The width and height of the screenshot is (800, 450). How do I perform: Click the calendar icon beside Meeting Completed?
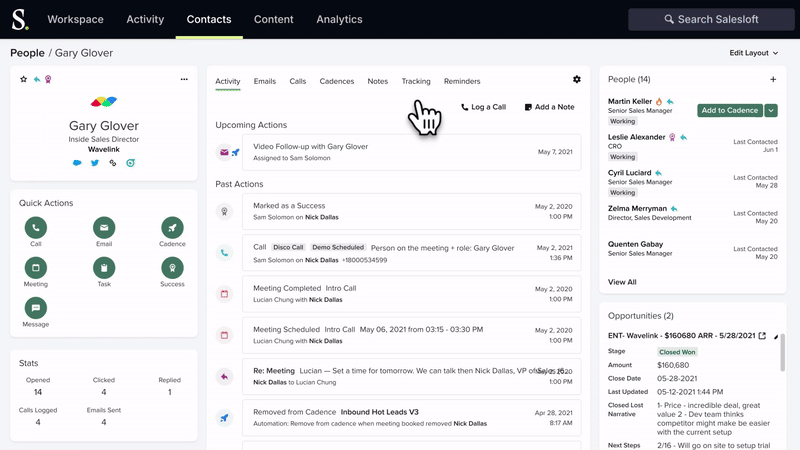point(224,294)
